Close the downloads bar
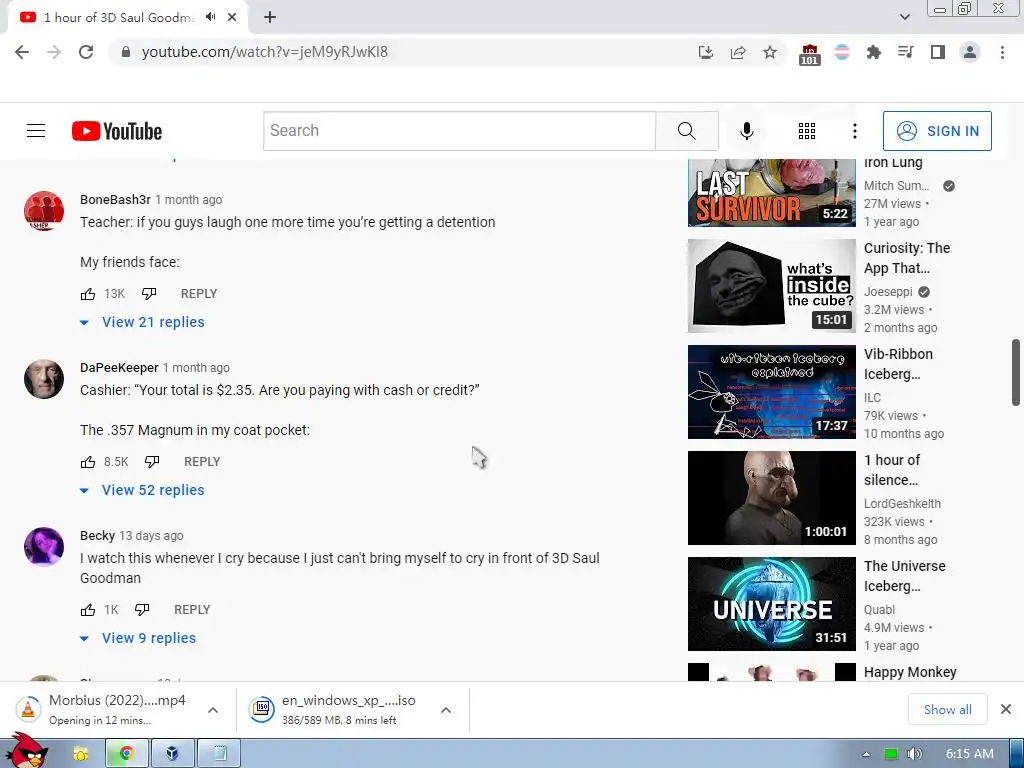This screenshot has height=768, width=1024. click(1006, 709)
